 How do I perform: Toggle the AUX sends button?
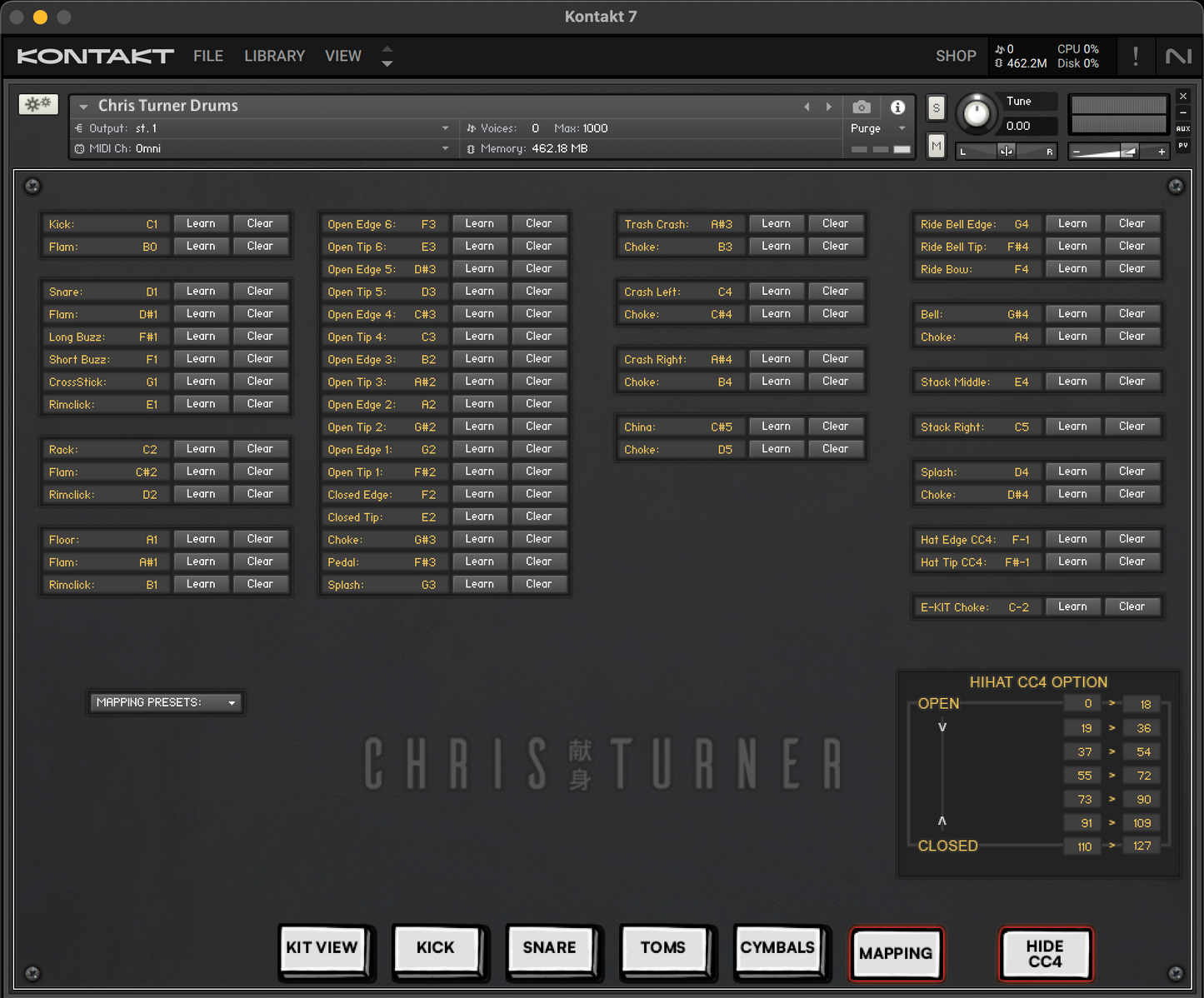(1182, 129)
